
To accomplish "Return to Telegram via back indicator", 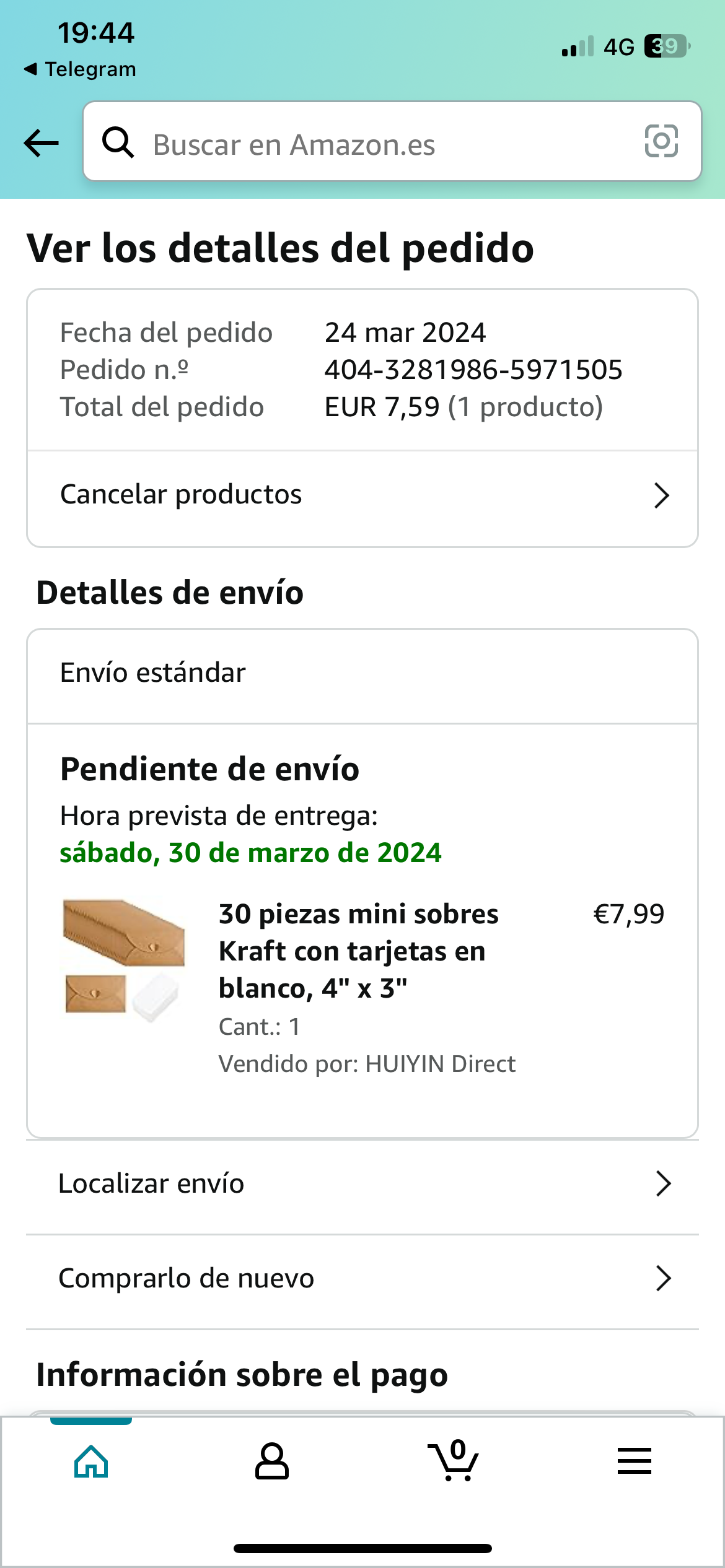I will pos(80,69).
